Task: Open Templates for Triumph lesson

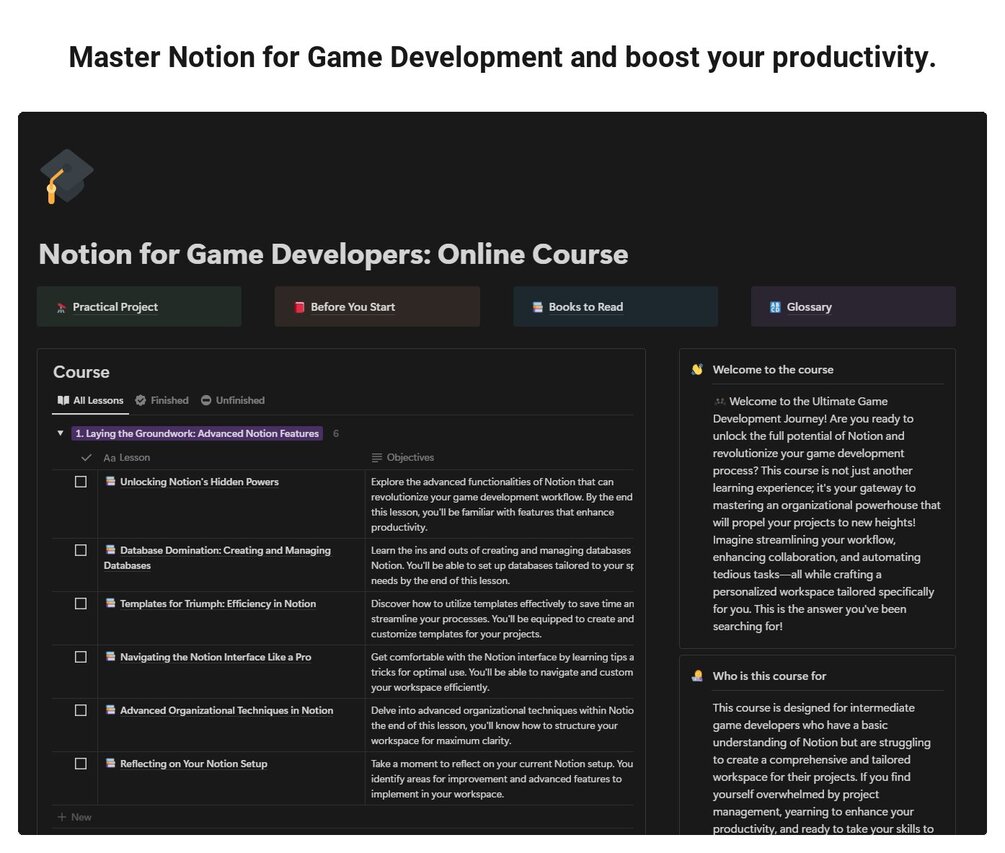Action: [x=218, y=603]
